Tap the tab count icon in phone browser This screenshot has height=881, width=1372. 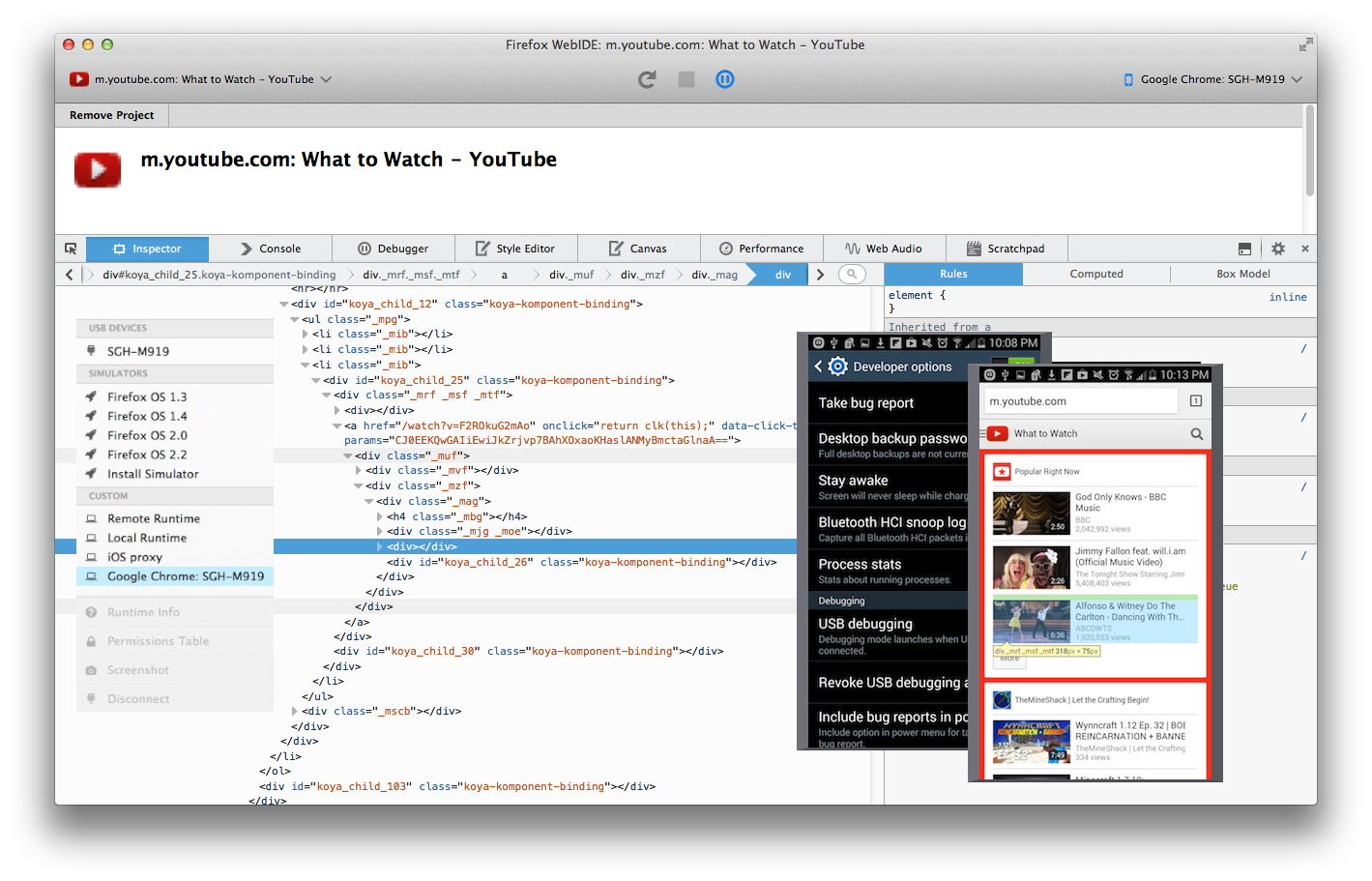click(1196, 401)
